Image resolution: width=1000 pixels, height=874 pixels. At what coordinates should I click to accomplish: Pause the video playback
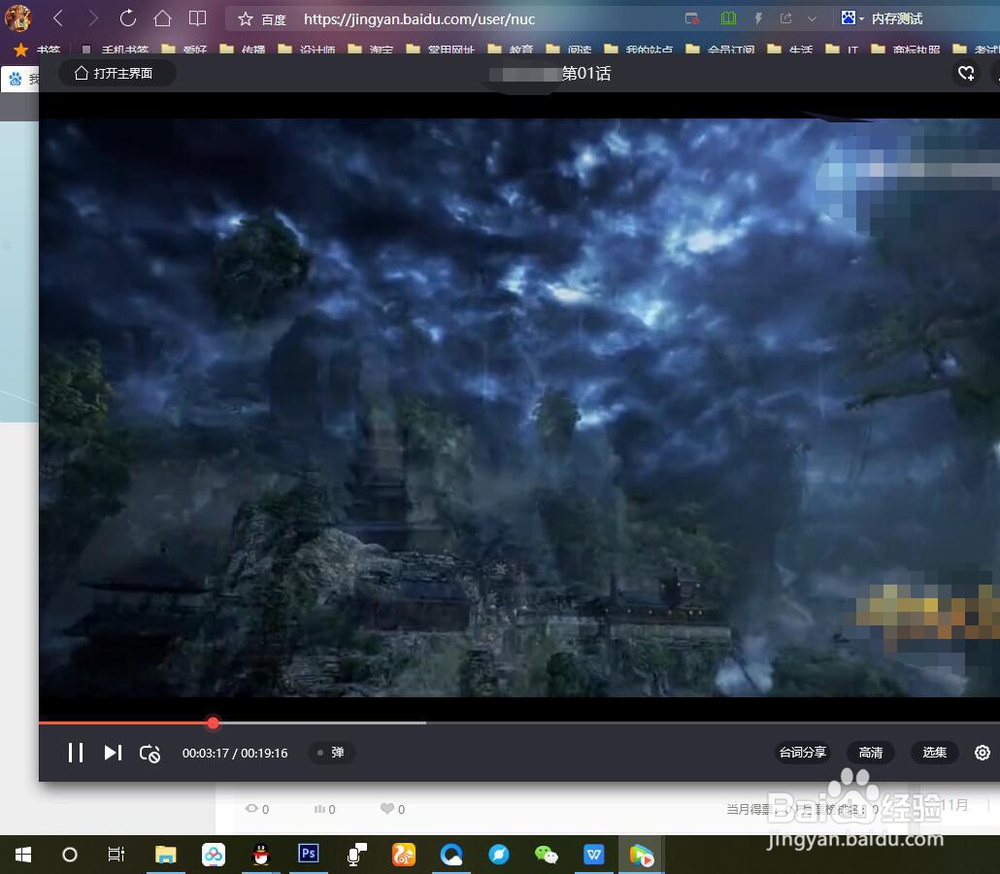75,753
